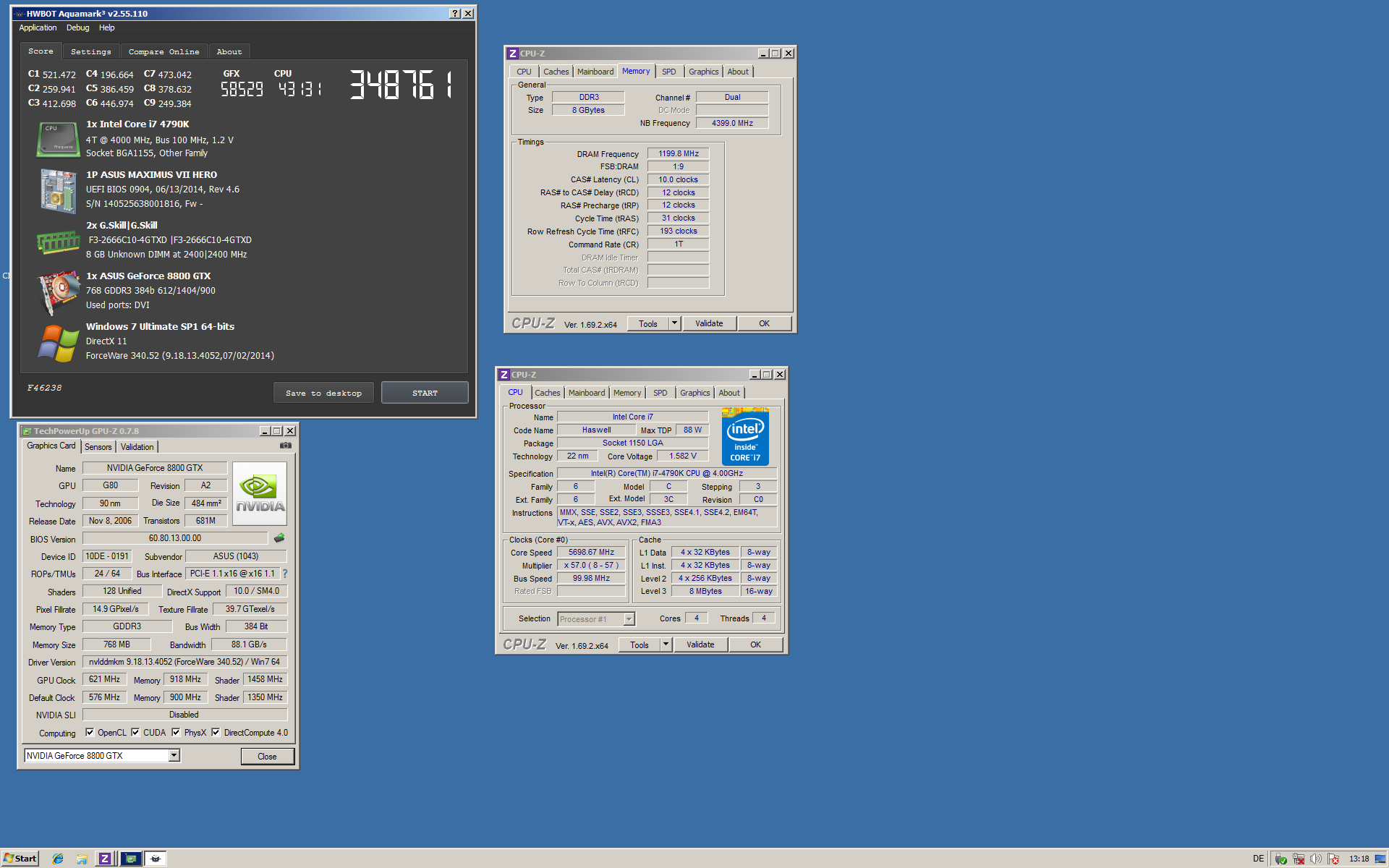Click the NVIDIA logo in GPU-Z

(260, 494)
